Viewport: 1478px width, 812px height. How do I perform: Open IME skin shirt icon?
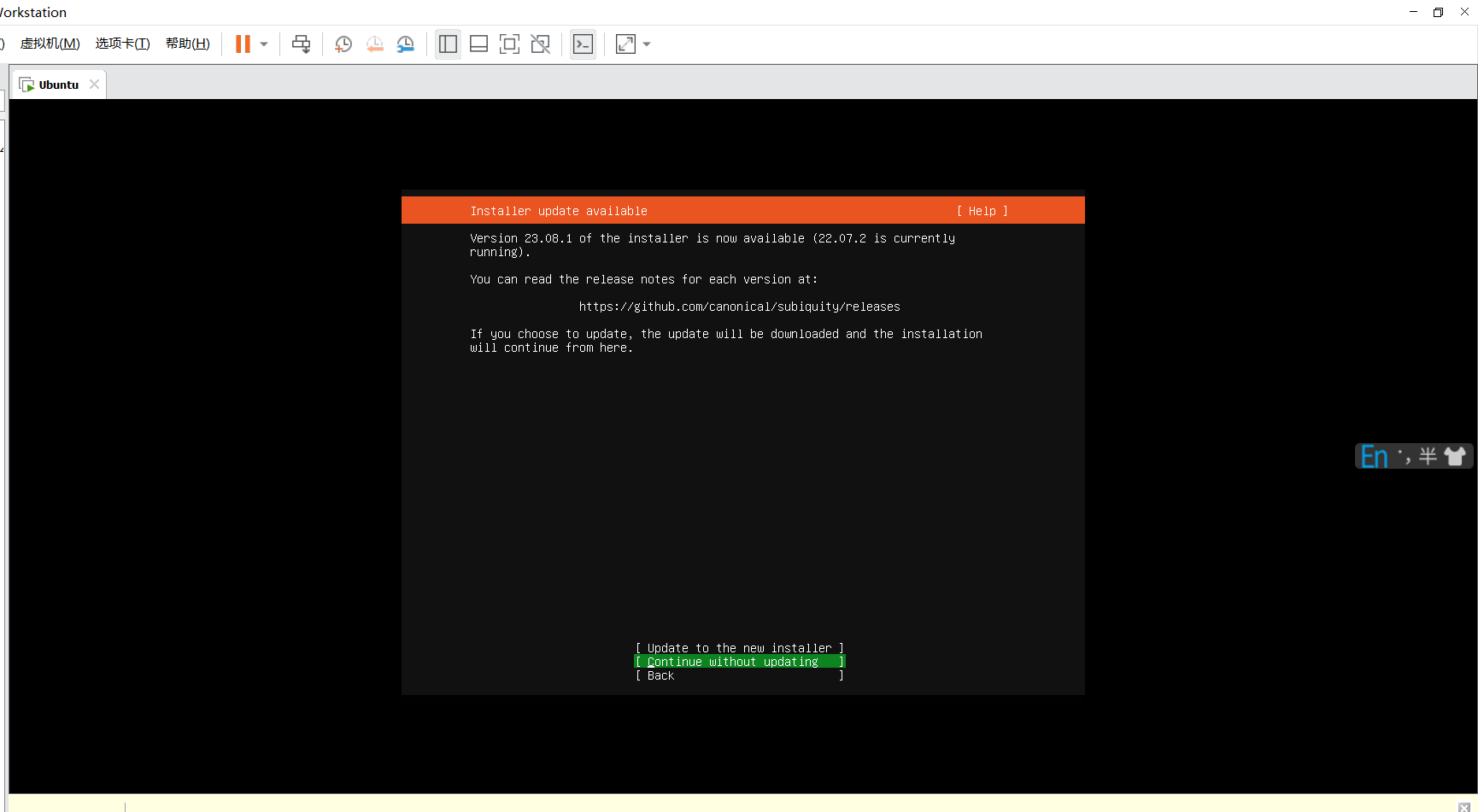point(1455,457)
